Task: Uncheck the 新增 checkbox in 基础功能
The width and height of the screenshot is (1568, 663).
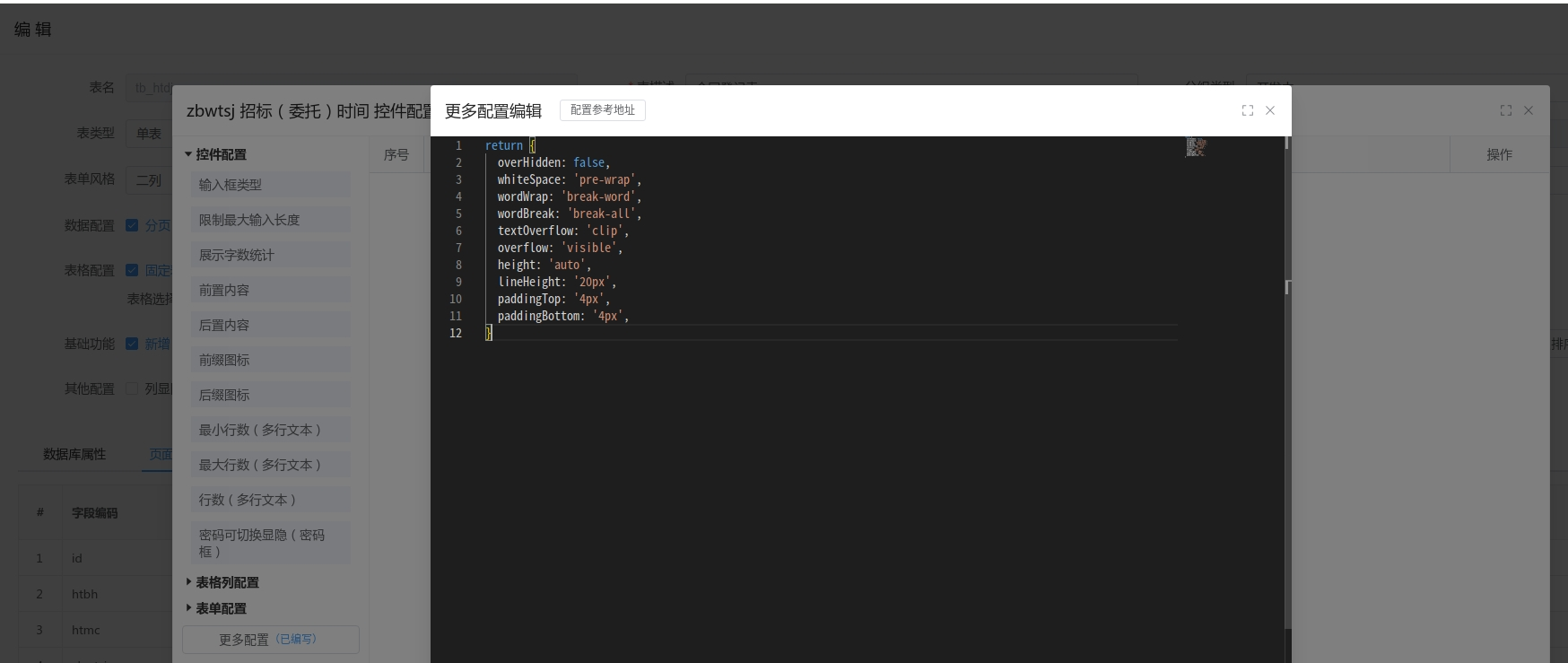Action: (x=132, y=344)
